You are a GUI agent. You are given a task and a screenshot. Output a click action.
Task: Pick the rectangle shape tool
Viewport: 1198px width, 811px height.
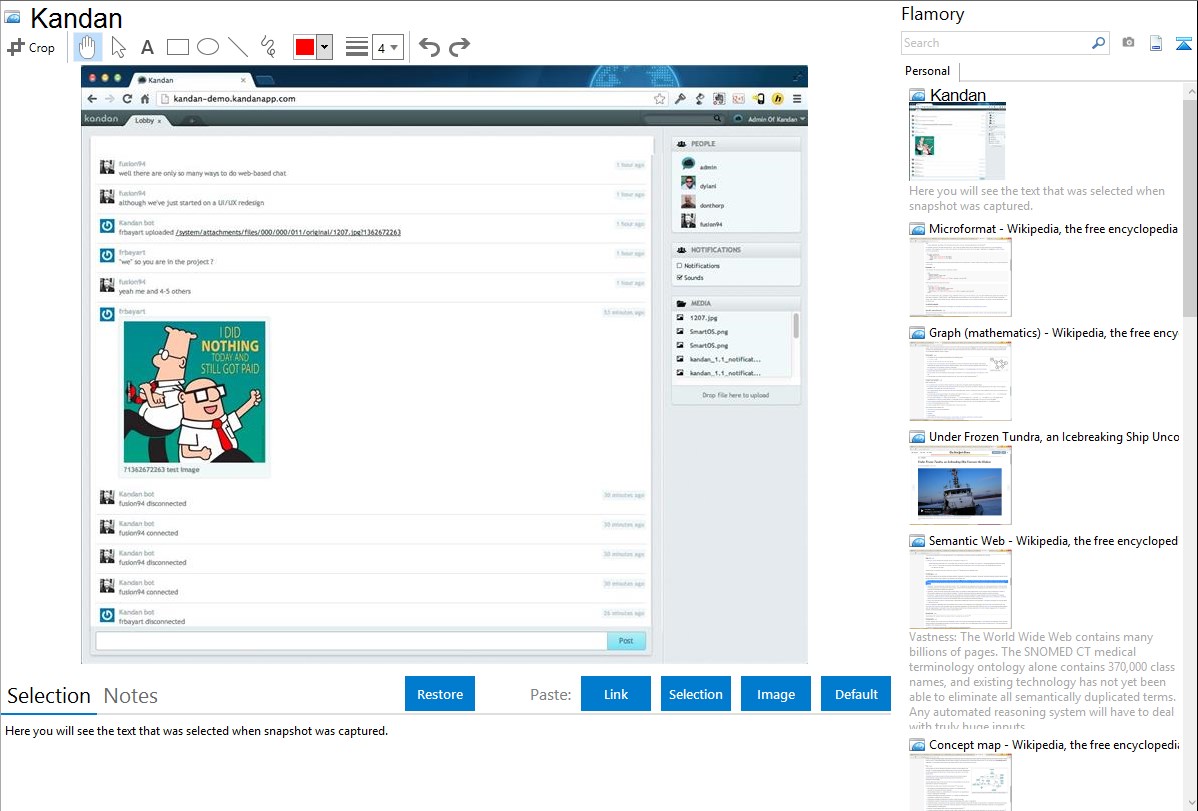click(x=177, y=47)
